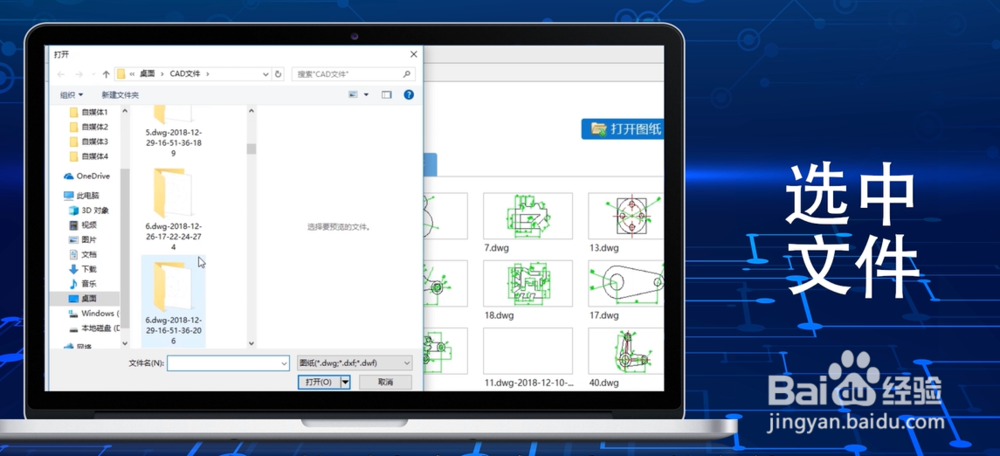This screenshot has width=1000, height=456.
Task: Select folder 6.dwg-2018-12-29-16-51-36-206
Action: coord(173,302)
